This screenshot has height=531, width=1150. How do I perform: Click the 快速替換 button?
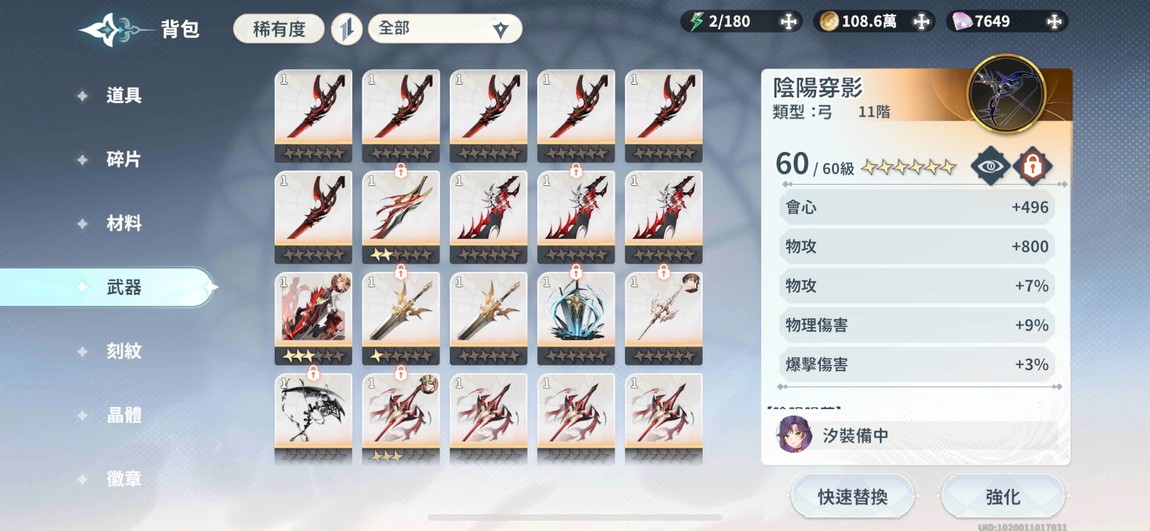click(852, 497)
